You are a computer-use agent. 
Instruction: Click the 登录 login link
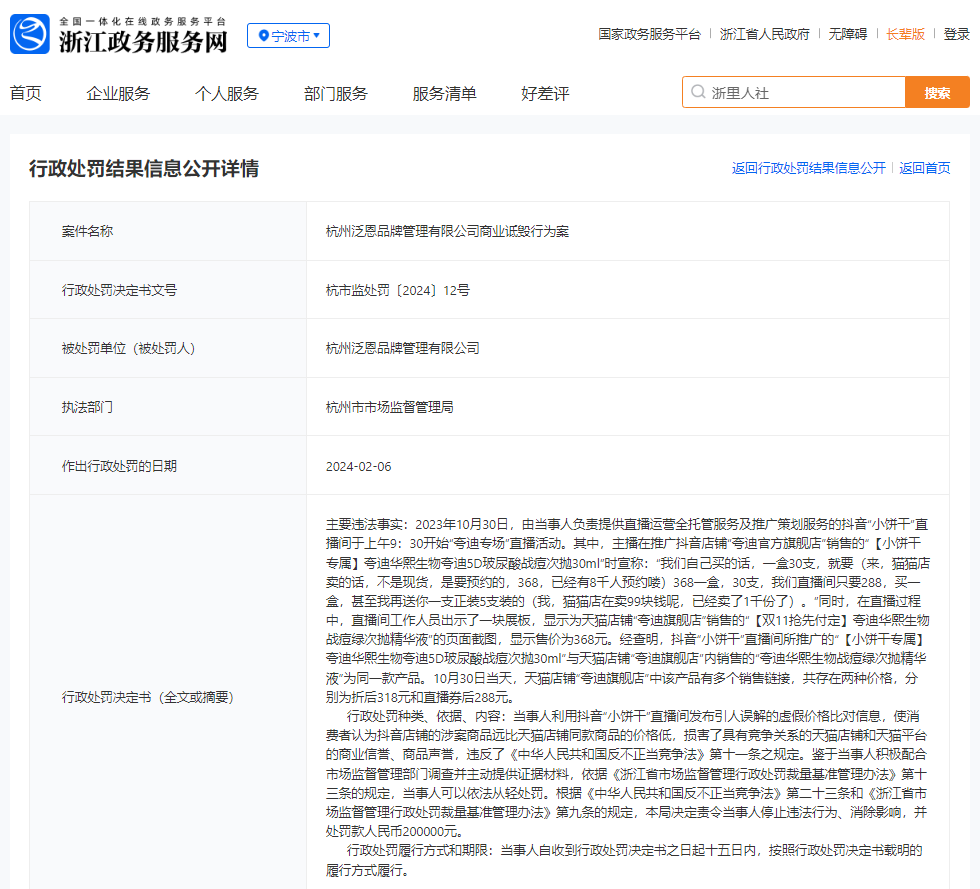956,34
